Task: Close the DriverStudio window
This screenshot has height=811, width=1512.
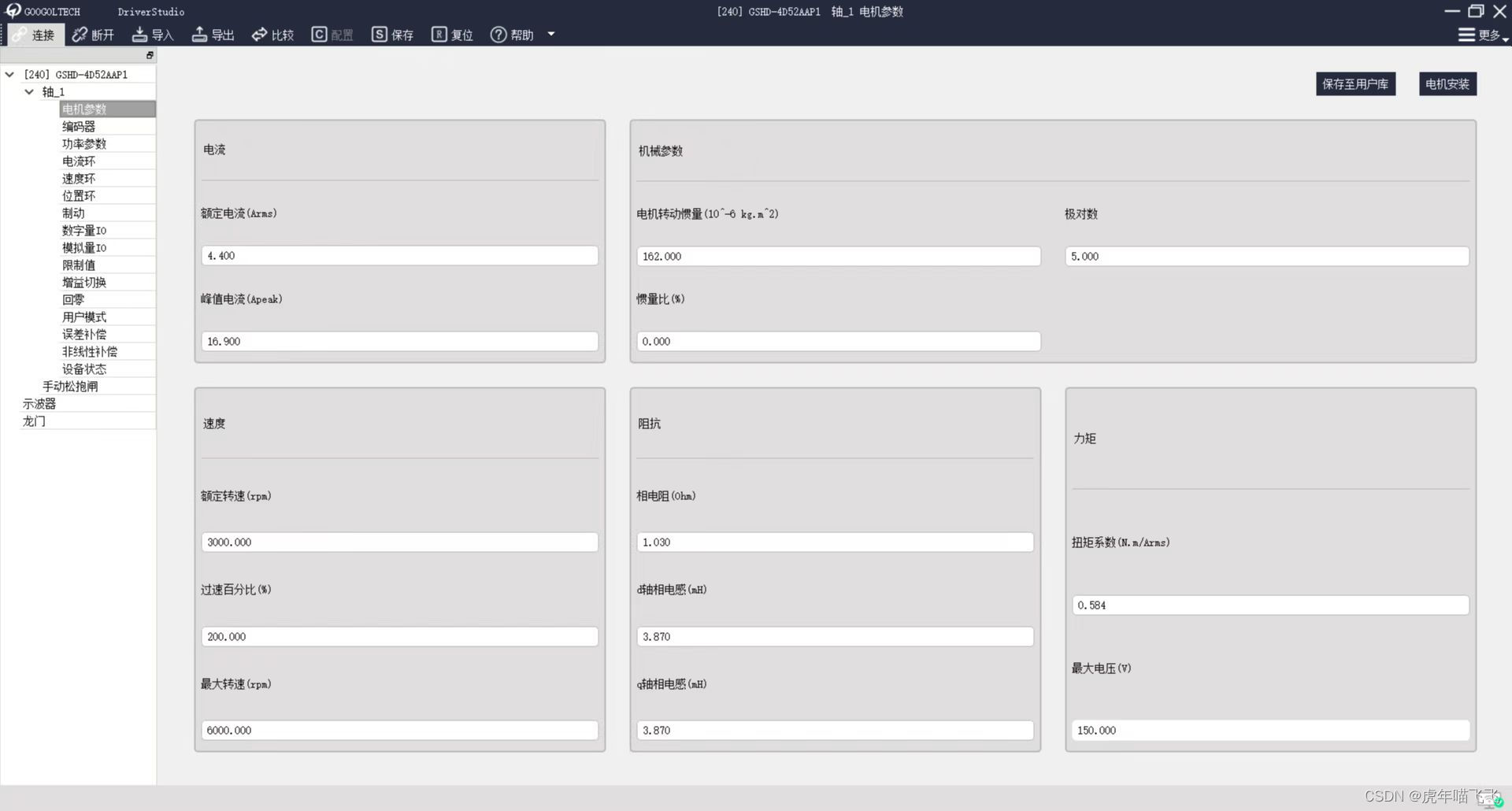Action: (x=1500, y=11)
